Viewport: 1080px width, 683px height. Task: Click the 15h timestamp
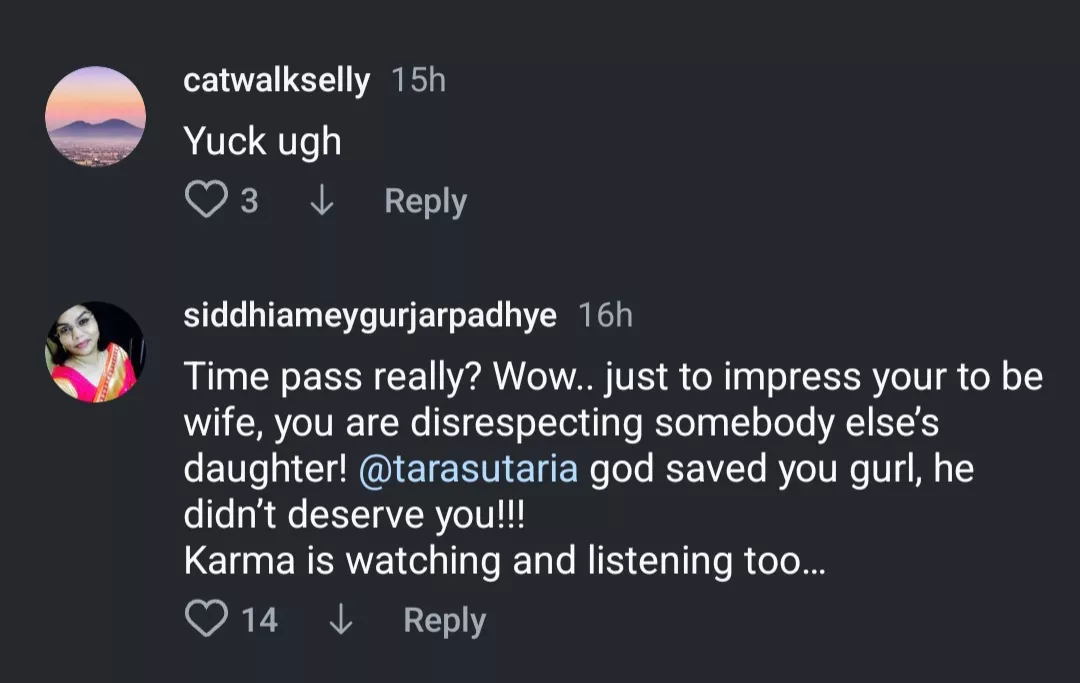coord(418,81)
